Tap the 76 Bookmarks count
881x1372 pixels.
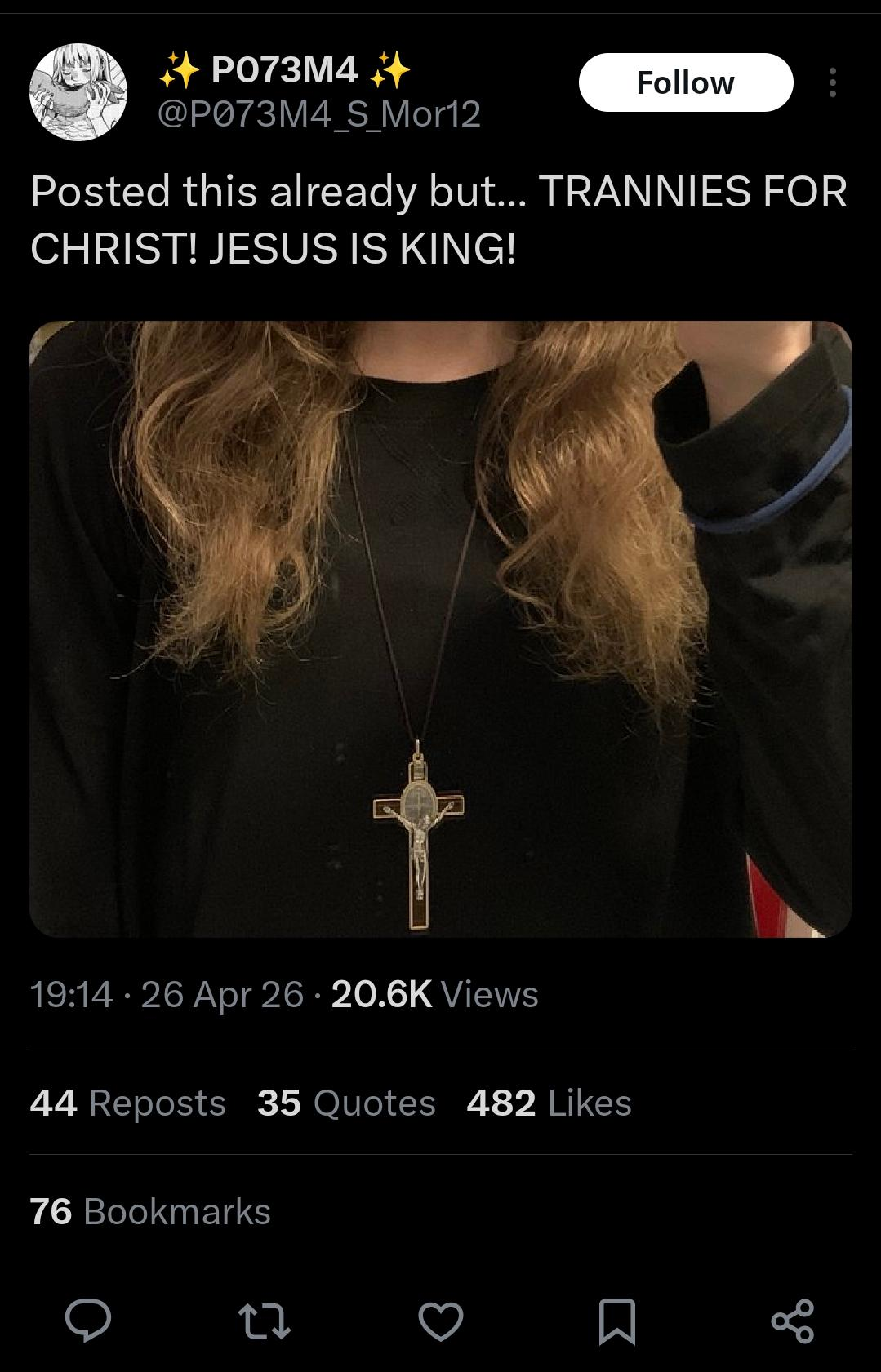point(150,1211)
